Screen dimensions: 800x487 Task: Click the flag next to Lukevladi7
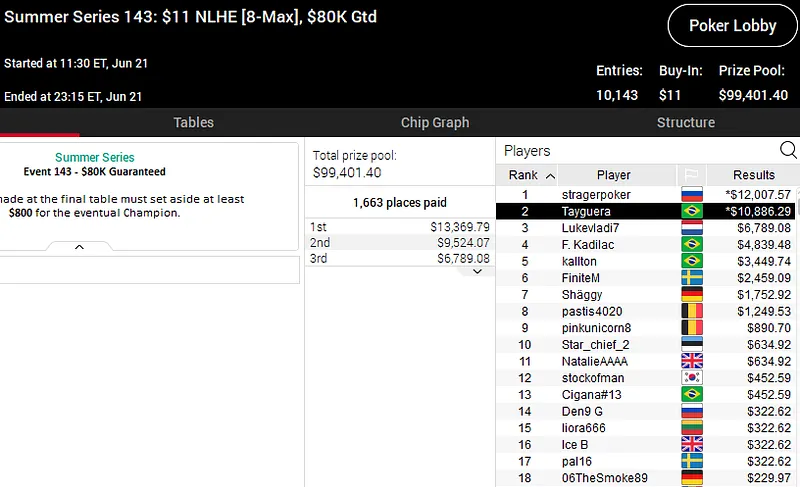[691, 228]
